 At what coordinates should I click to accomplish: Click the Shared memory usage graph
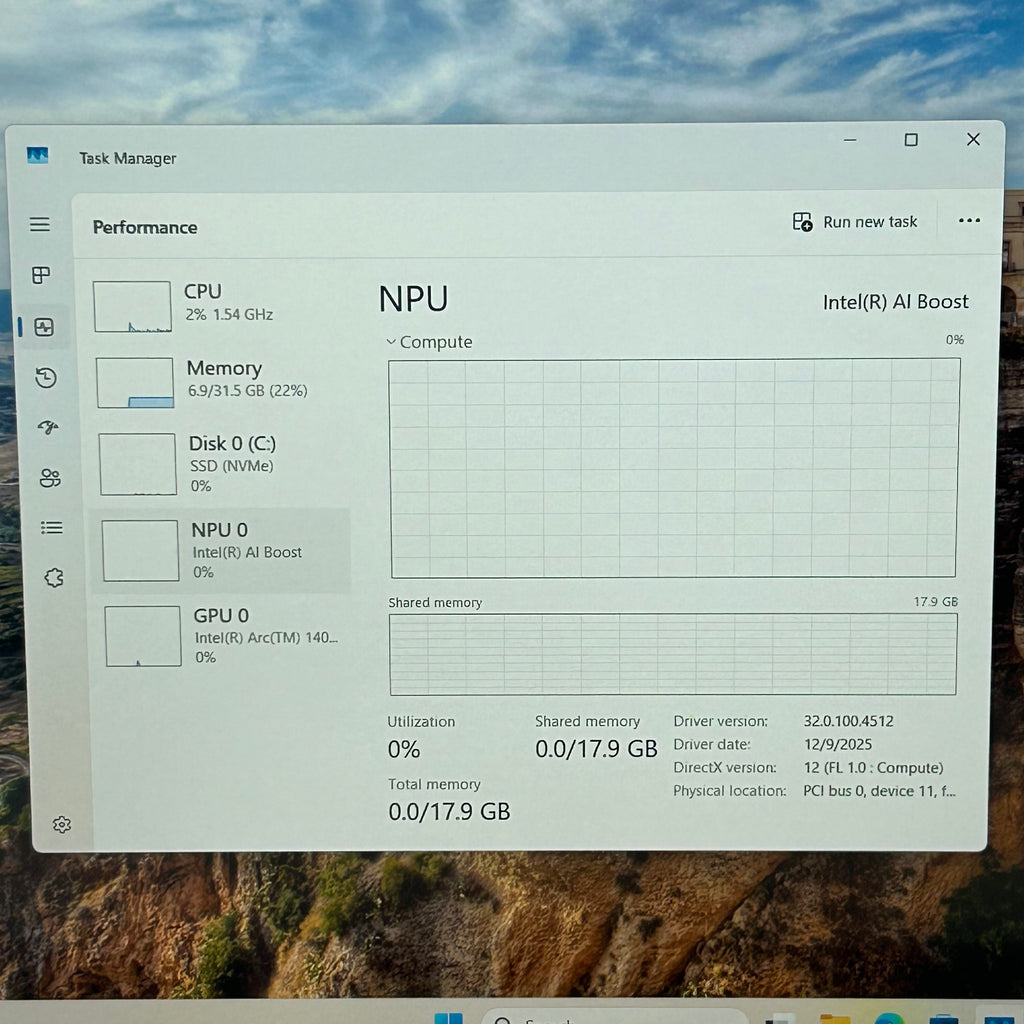coord(673,654)
